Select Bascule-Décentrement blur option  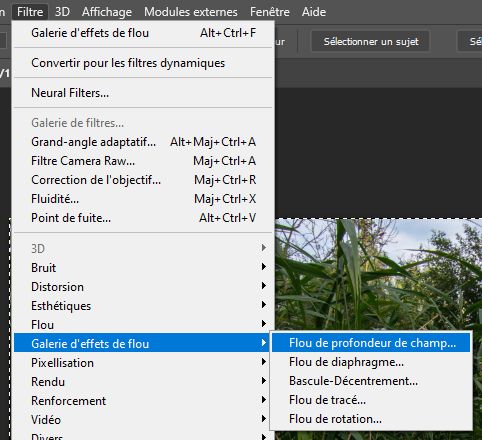coord(371,381)
